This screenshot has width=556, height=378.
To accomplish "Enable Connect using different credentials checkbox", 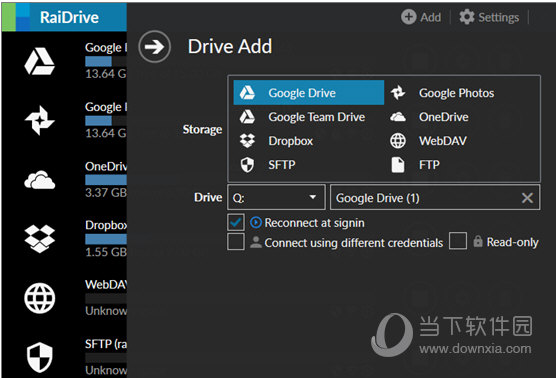I will point(236,241).
